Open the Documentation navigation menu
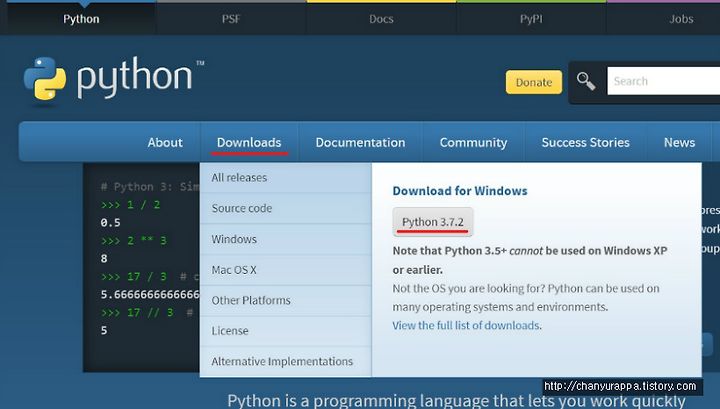Screen dimensions: 720x409 (360, 142)
